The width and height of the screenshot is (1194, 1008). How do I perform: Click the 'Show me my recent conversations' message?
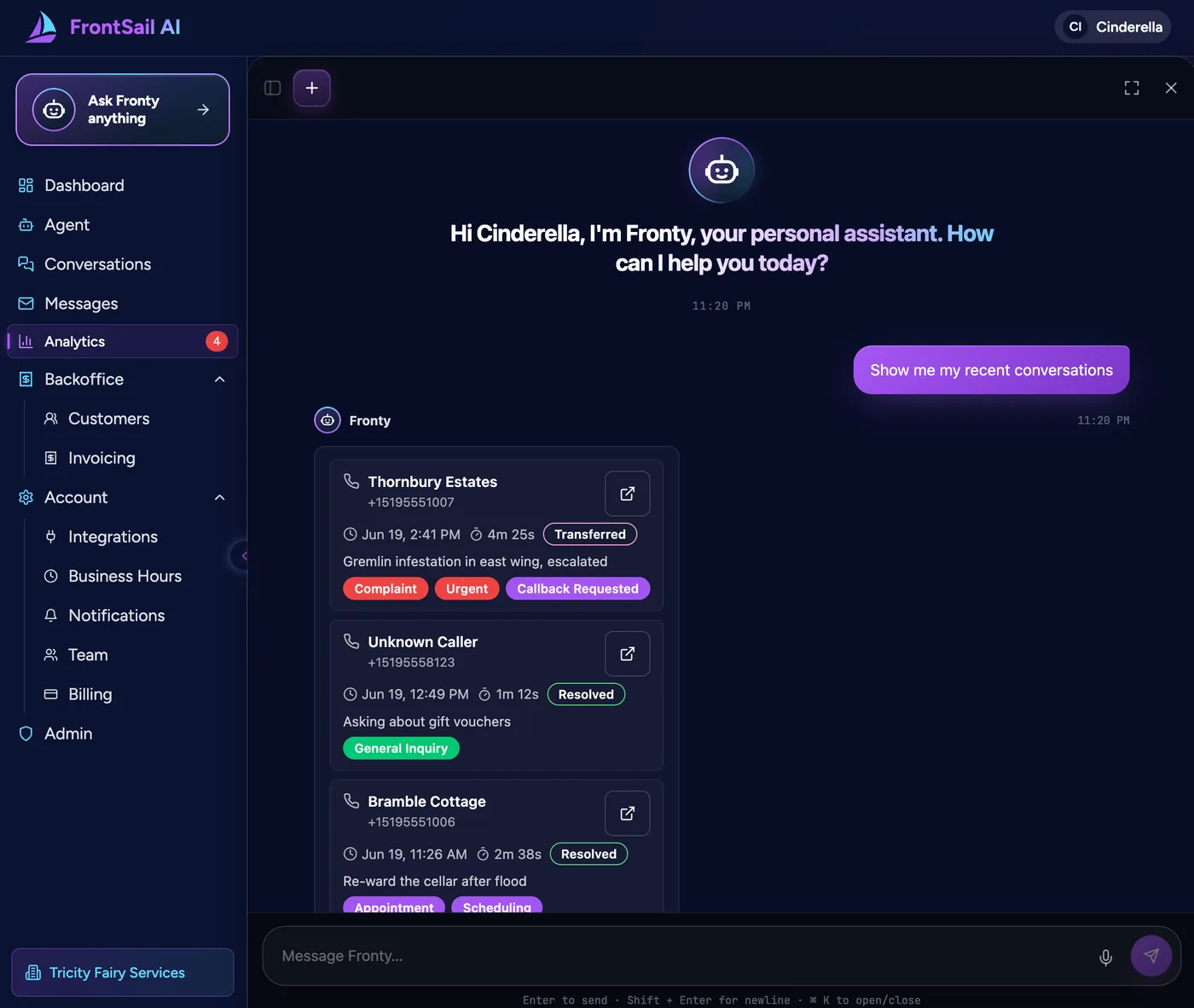click(991, 370)
